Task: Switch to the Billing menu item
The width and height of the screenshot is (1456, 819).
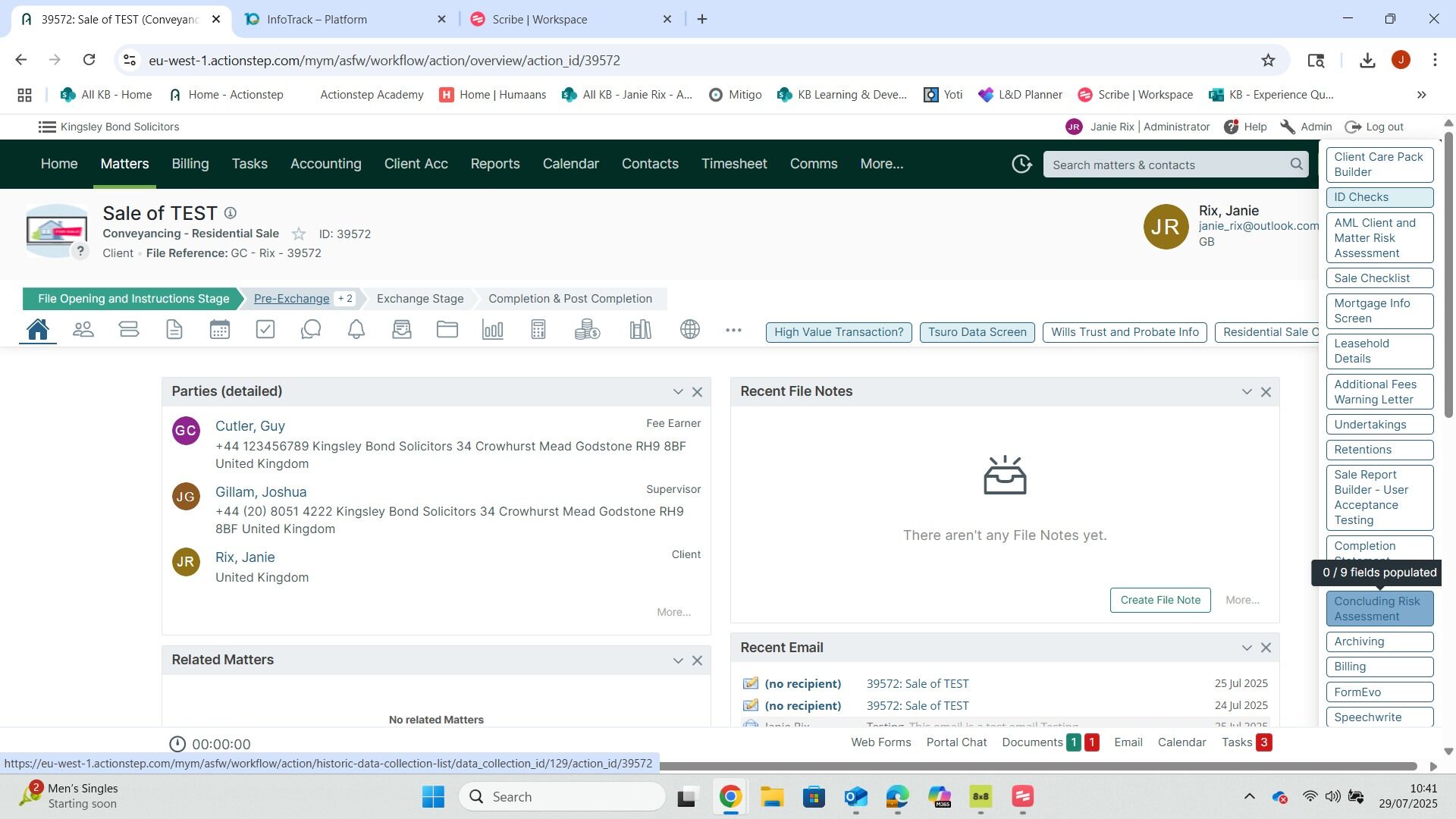Action: click(x=190, y=164)
